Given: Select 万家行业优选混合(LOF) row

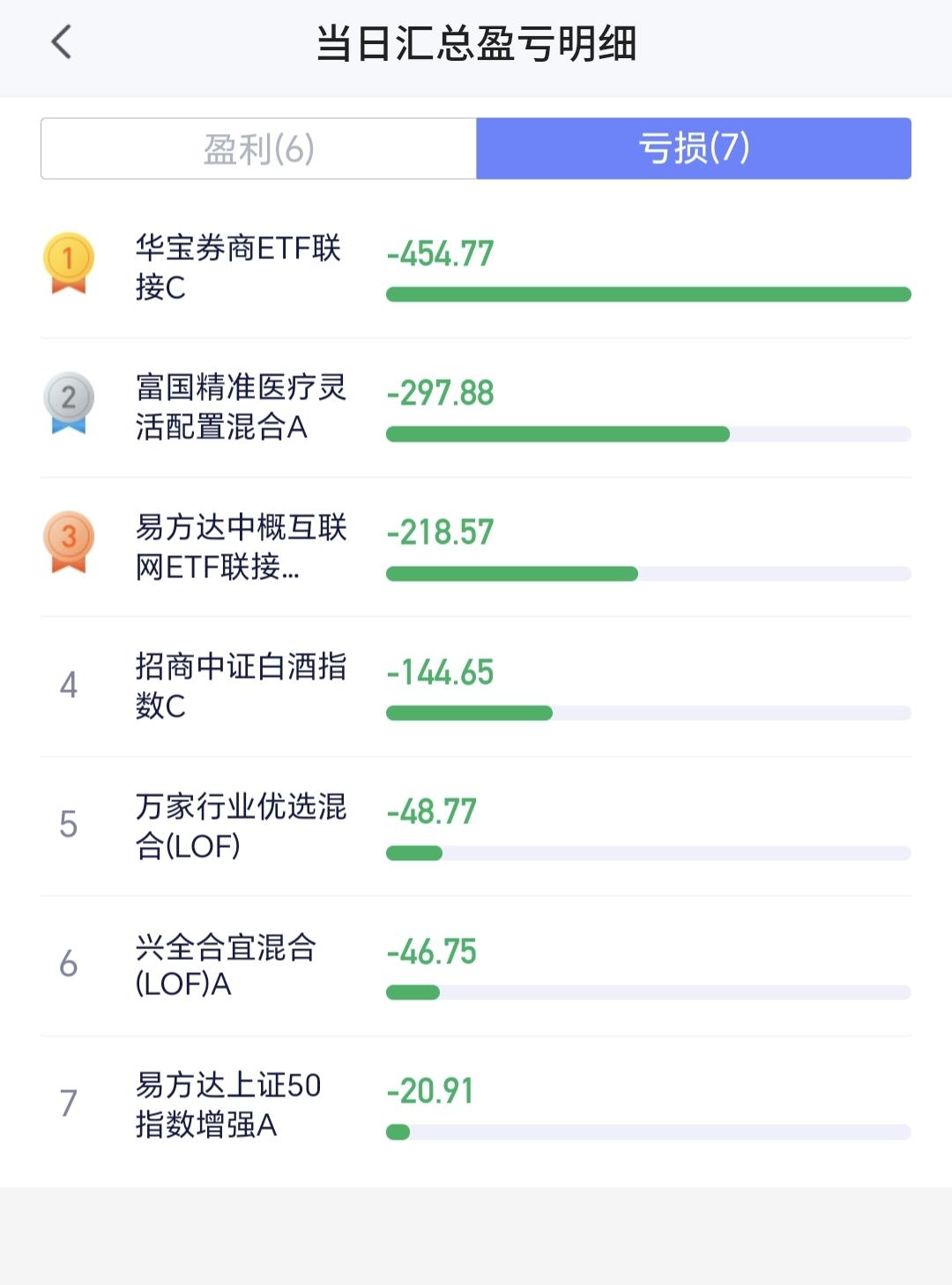Looking at the screenshot, I should 476,826.
